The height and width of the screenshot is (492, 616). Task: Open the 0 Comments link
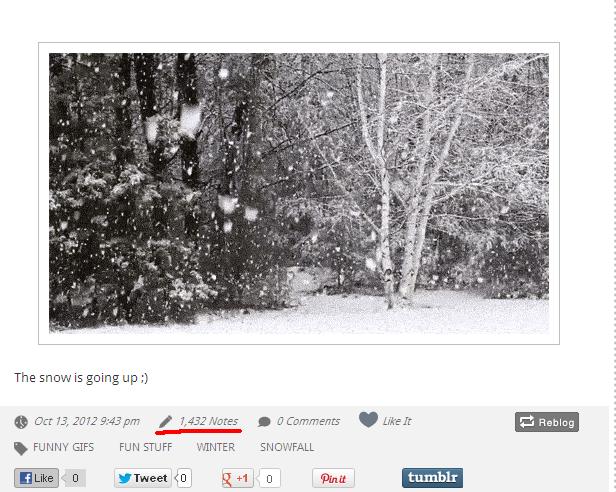(x=308, y=421)
